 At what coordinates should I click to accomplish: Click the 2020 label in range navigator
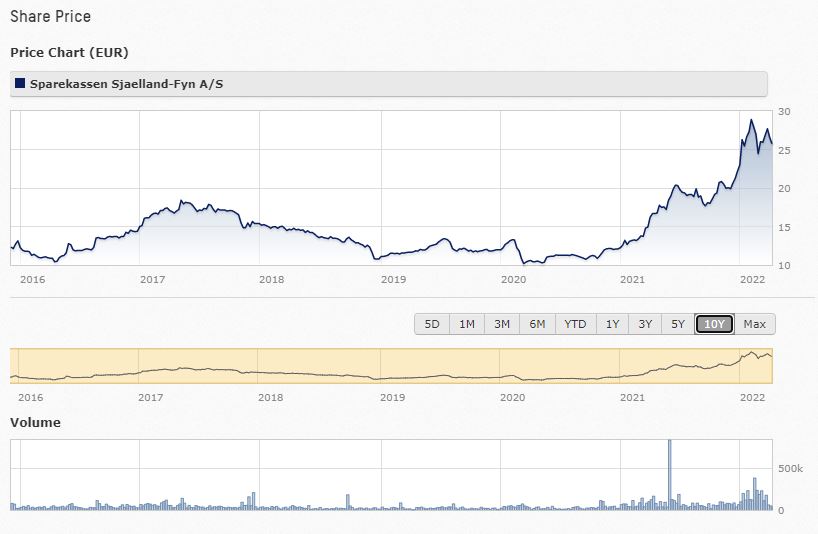[x=512, y=397]
